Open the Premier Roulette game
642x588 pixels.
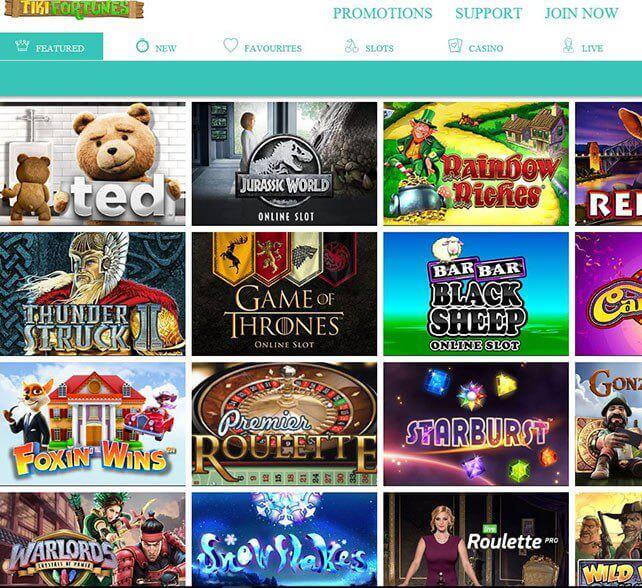pos(284,424)
